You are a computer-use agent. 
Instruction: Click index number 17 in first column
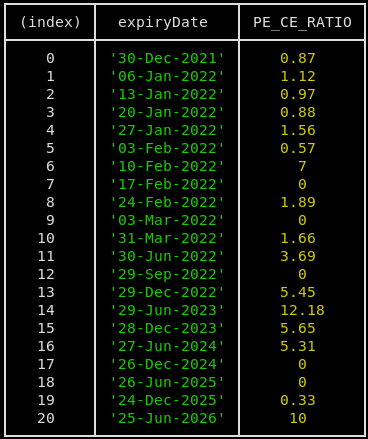point(46,364)
